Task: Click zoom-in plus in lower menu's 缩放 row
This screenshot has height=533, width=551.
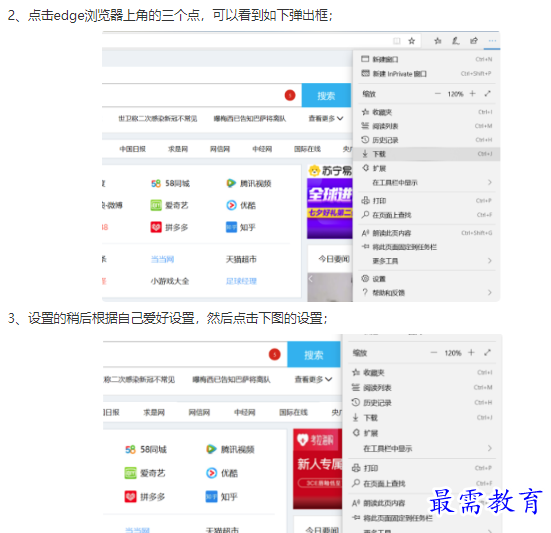Action: pyautogui.click(x=471, y=352)
